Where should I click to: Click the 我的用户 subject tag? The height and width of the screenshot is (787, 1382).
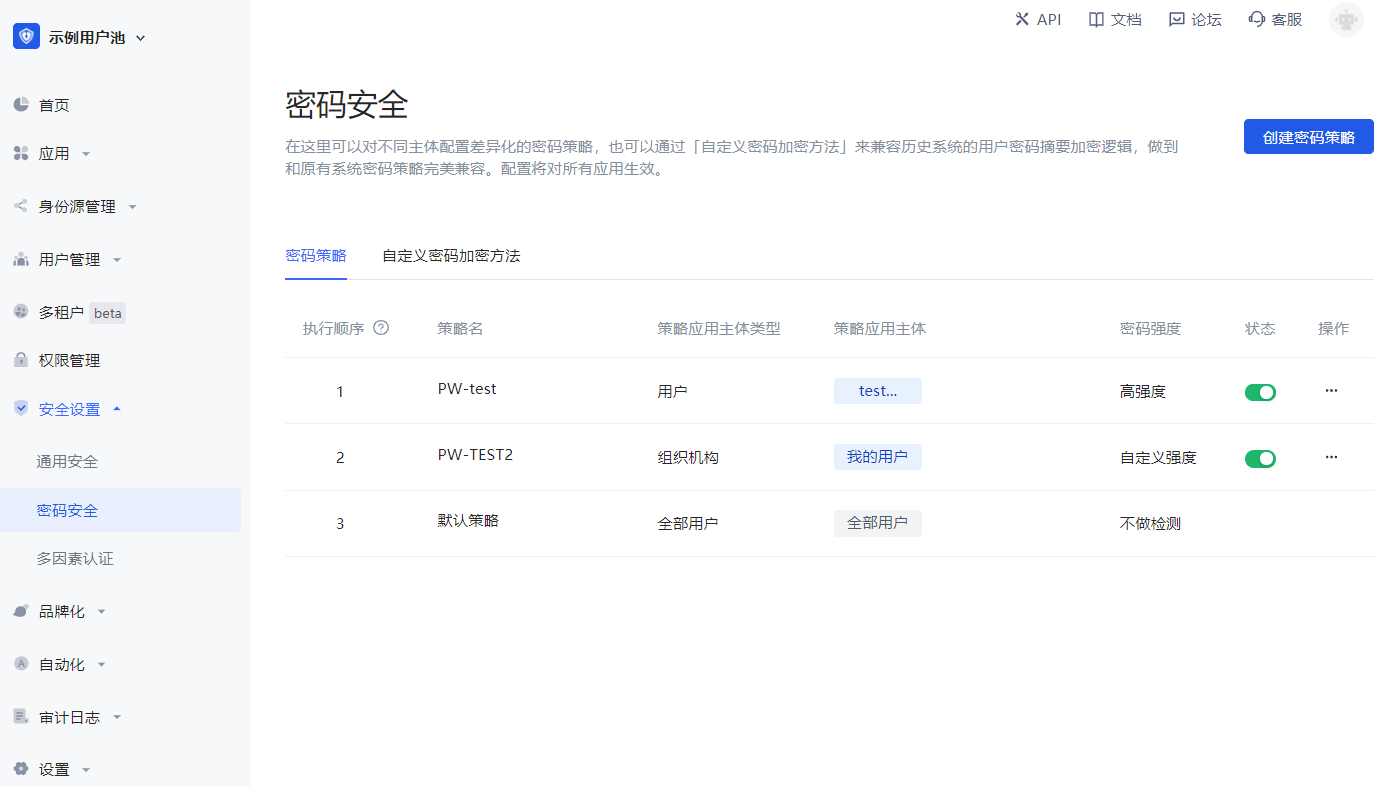coord(877,457)
